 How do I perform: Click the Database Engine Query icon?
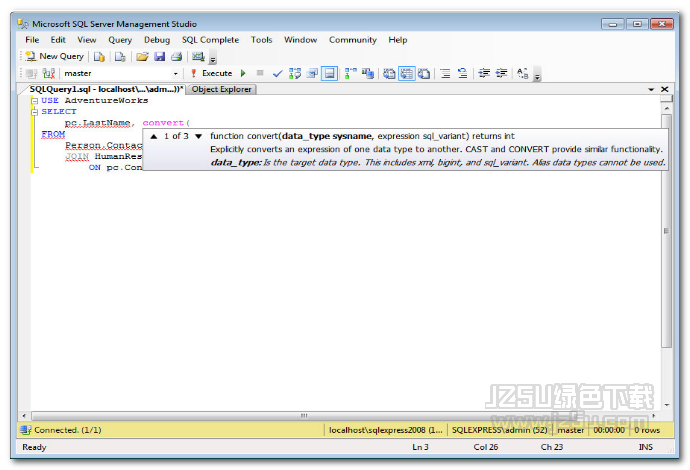click(x=99, y=57)
